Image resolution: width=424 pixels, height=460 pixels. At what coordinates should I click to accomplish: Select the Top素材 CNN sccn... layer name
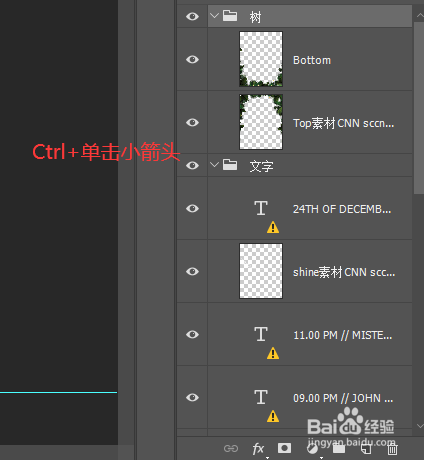[x=343, y=123]
